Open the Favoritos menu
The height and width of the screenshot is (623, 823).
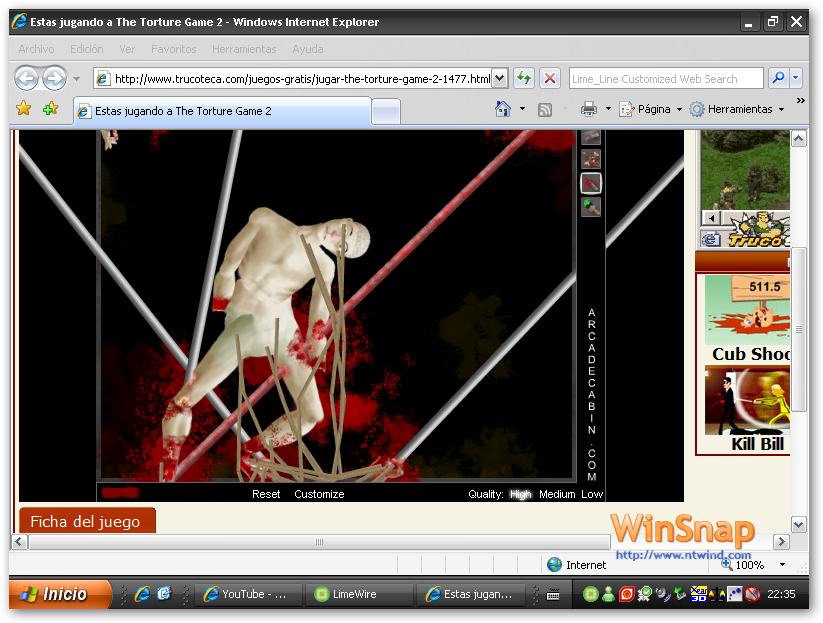click(174, 49)
